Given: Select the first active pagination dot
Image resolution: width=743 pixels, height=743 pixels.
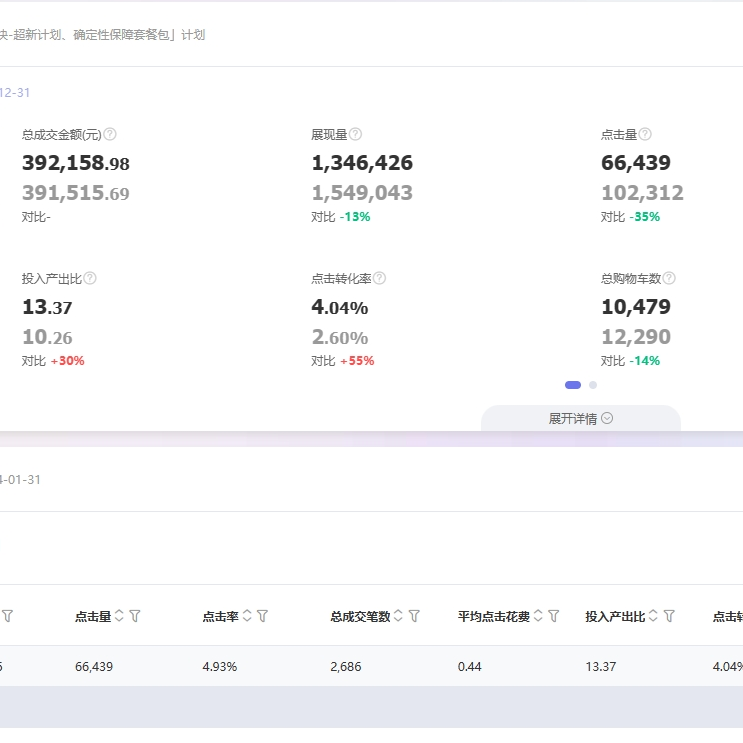Looking at the screenshot, I should 573,385.
